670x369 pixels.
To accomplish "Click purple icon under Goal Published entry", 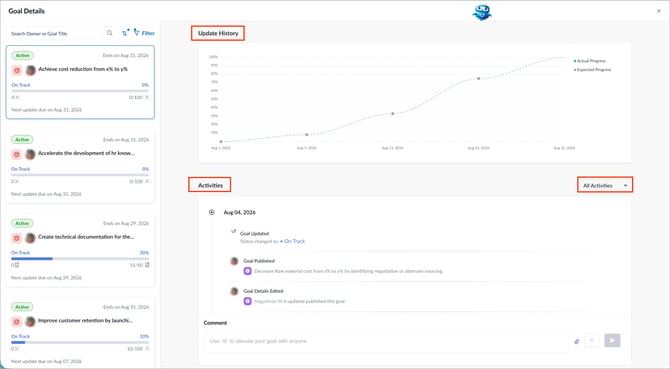I will point(247,271).
